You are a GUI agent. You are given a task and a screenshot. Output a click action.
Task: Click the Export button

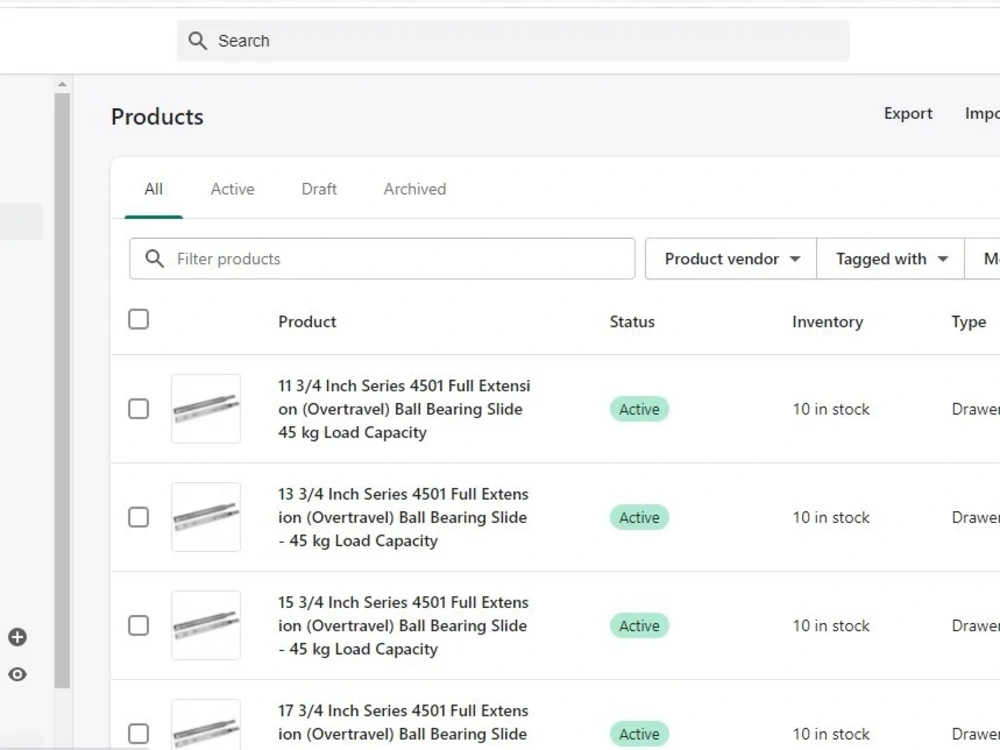(x=908, y=114)
